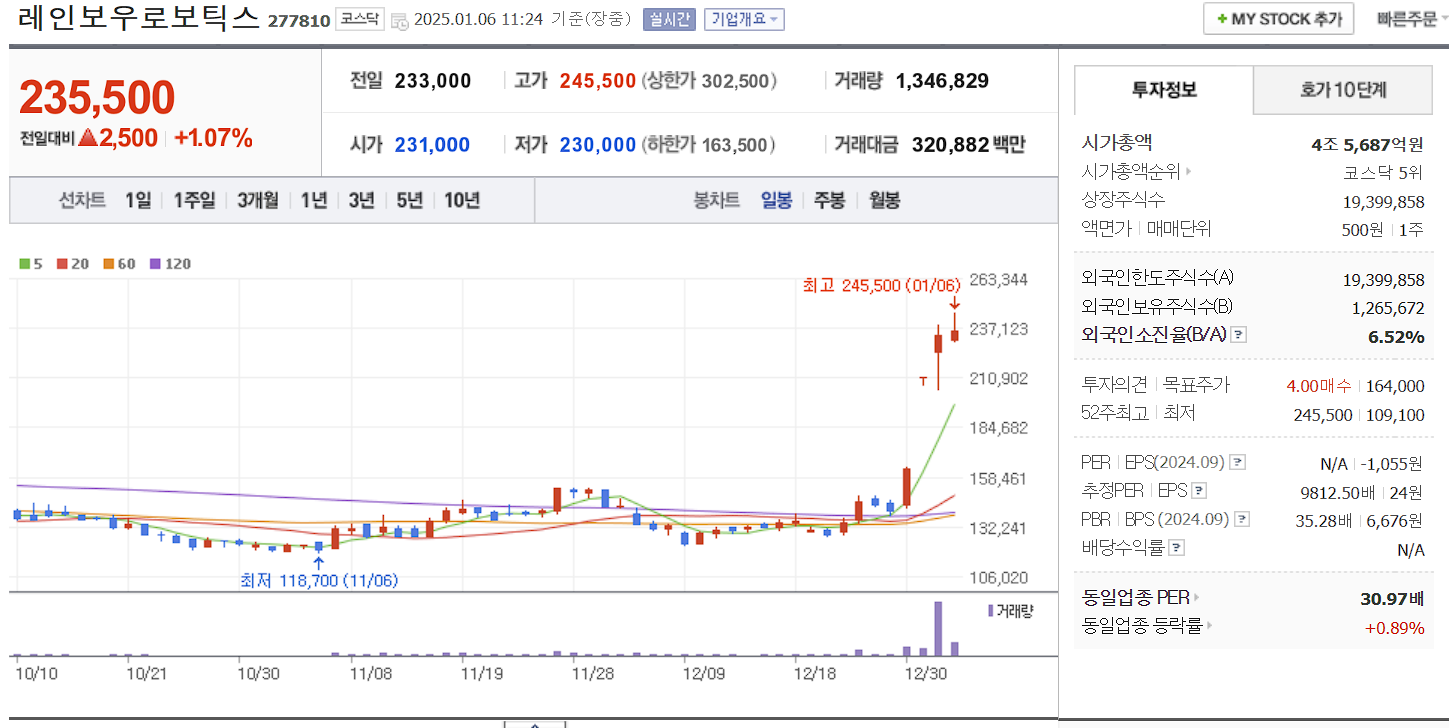
Task: Select the 일봉 daily candle chart
Action: point(776,201)
